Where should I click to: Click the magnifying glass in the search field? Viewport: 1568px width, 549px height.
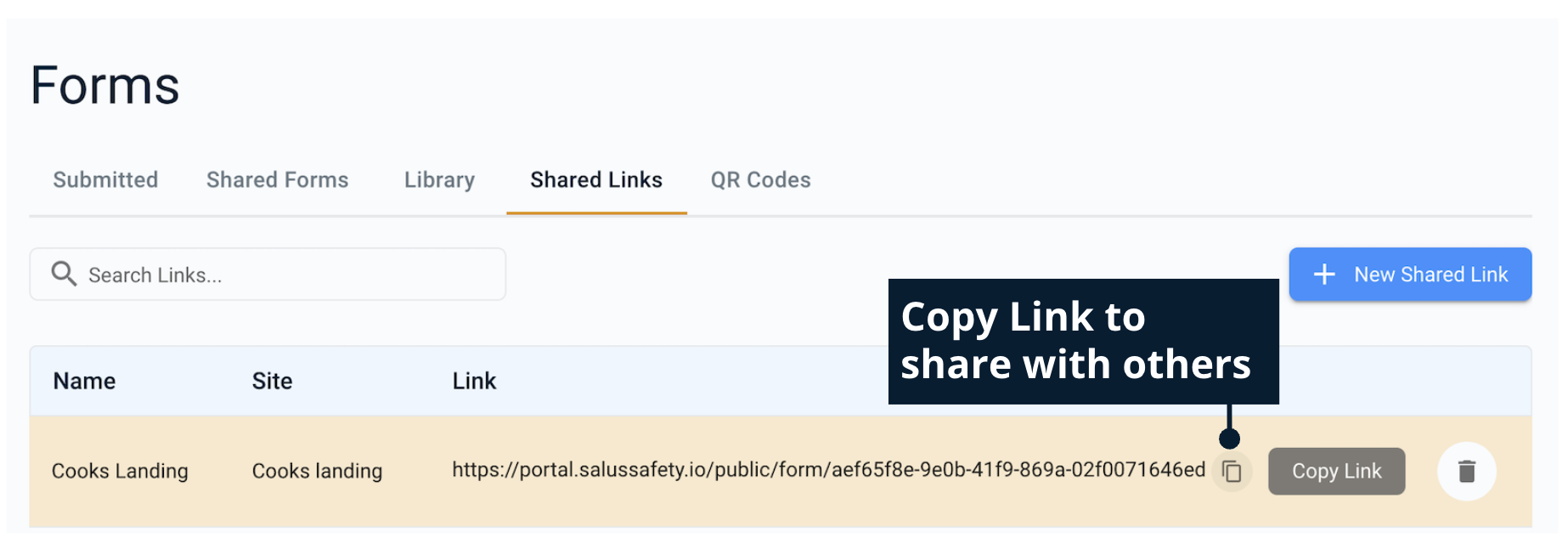coord(65,274)
